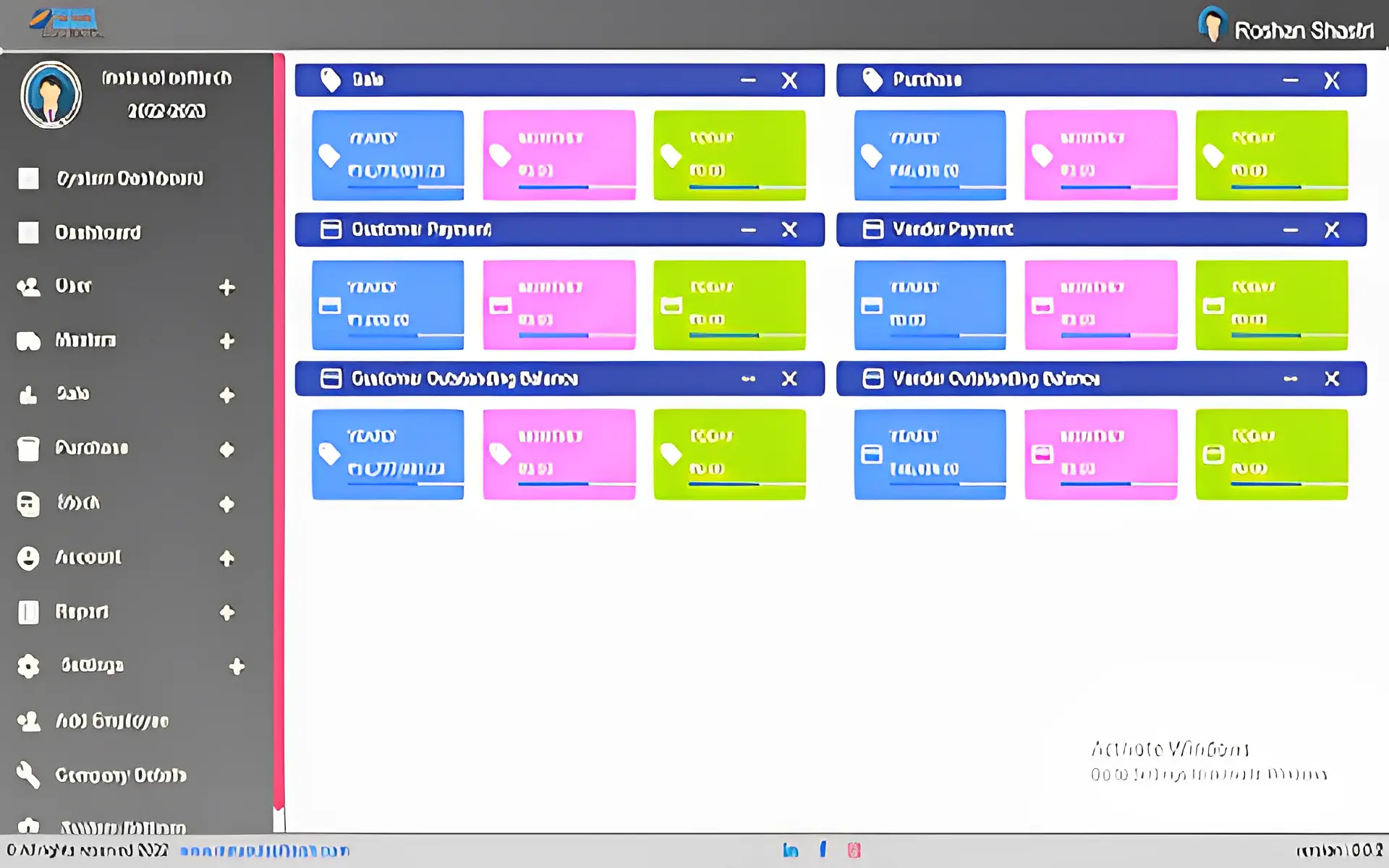
Task: Click the sidebar profile picture
Action: 51,95
